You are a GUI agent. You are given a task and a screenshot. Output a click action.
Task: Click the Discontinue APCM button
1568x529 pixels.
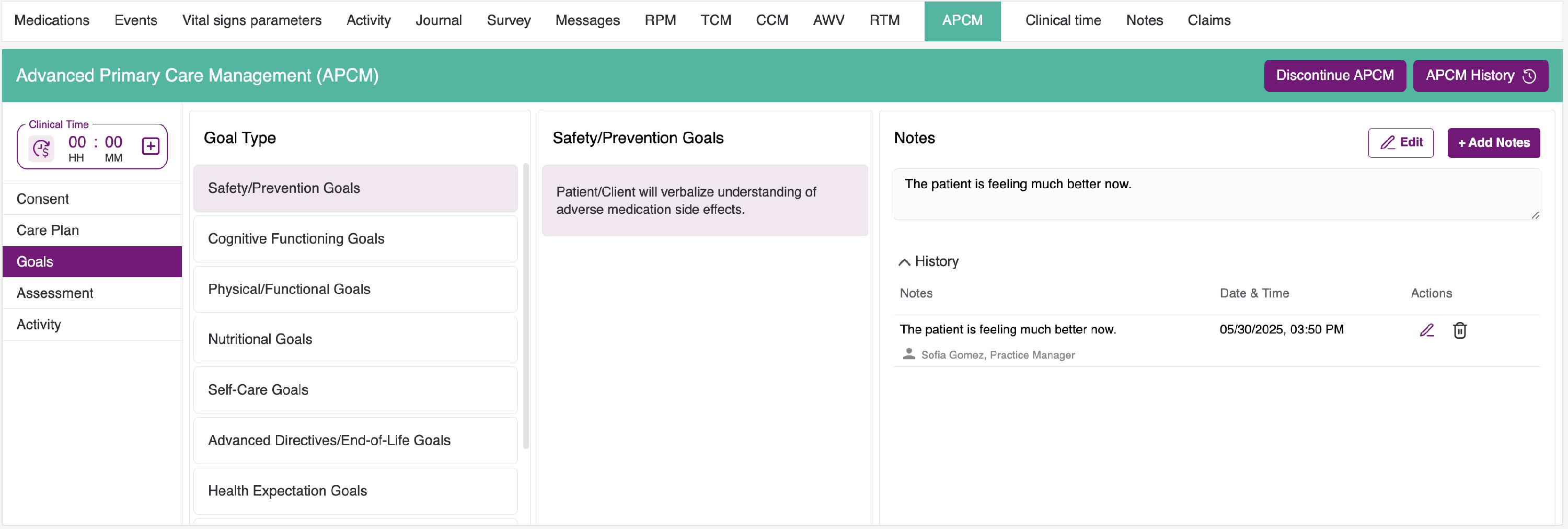click(x=1334, y=76)
